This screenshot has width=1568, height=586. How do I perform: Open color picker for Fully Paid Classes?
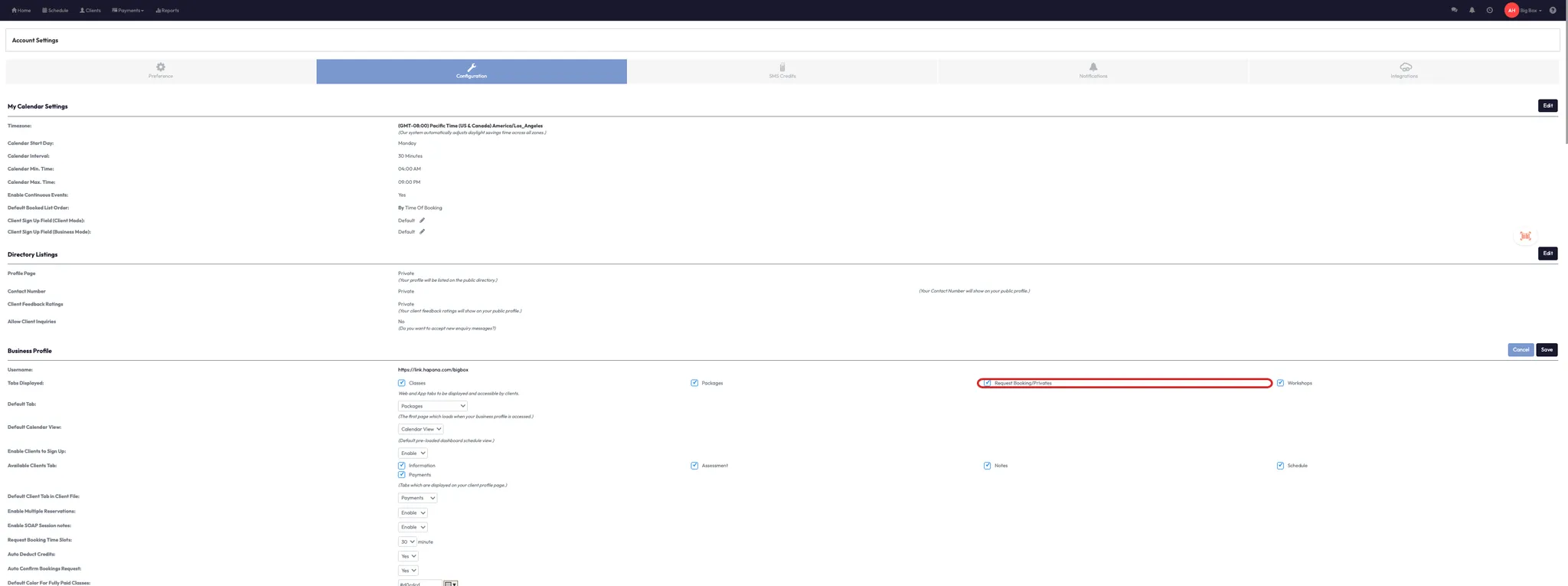pyautogui.click(x=451, y=584)
